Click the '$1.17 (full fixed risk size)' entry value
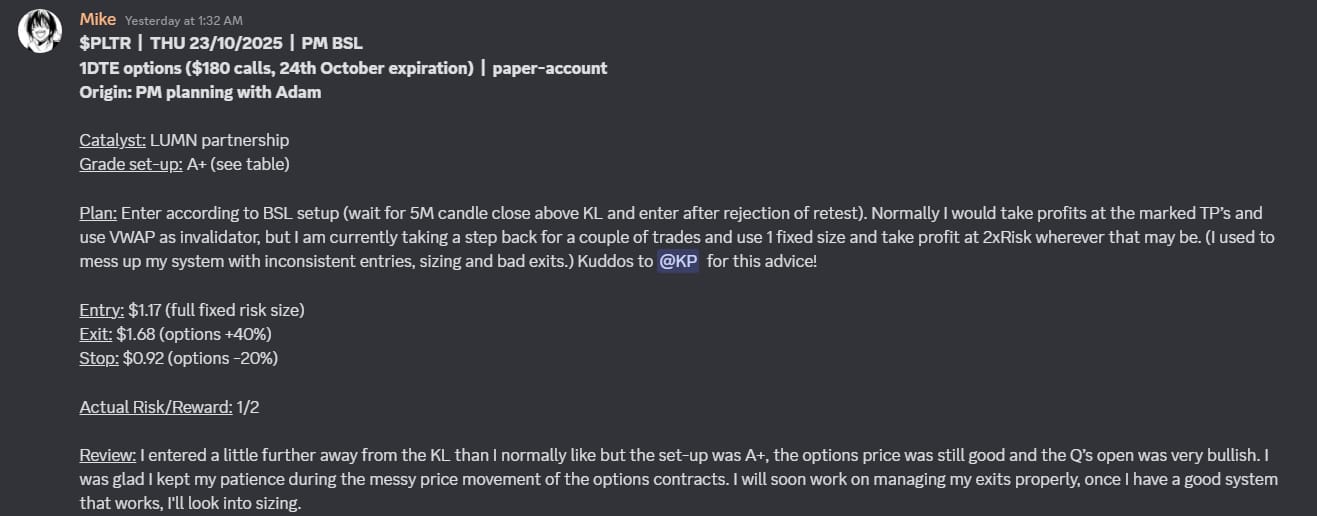 (216, 310)
